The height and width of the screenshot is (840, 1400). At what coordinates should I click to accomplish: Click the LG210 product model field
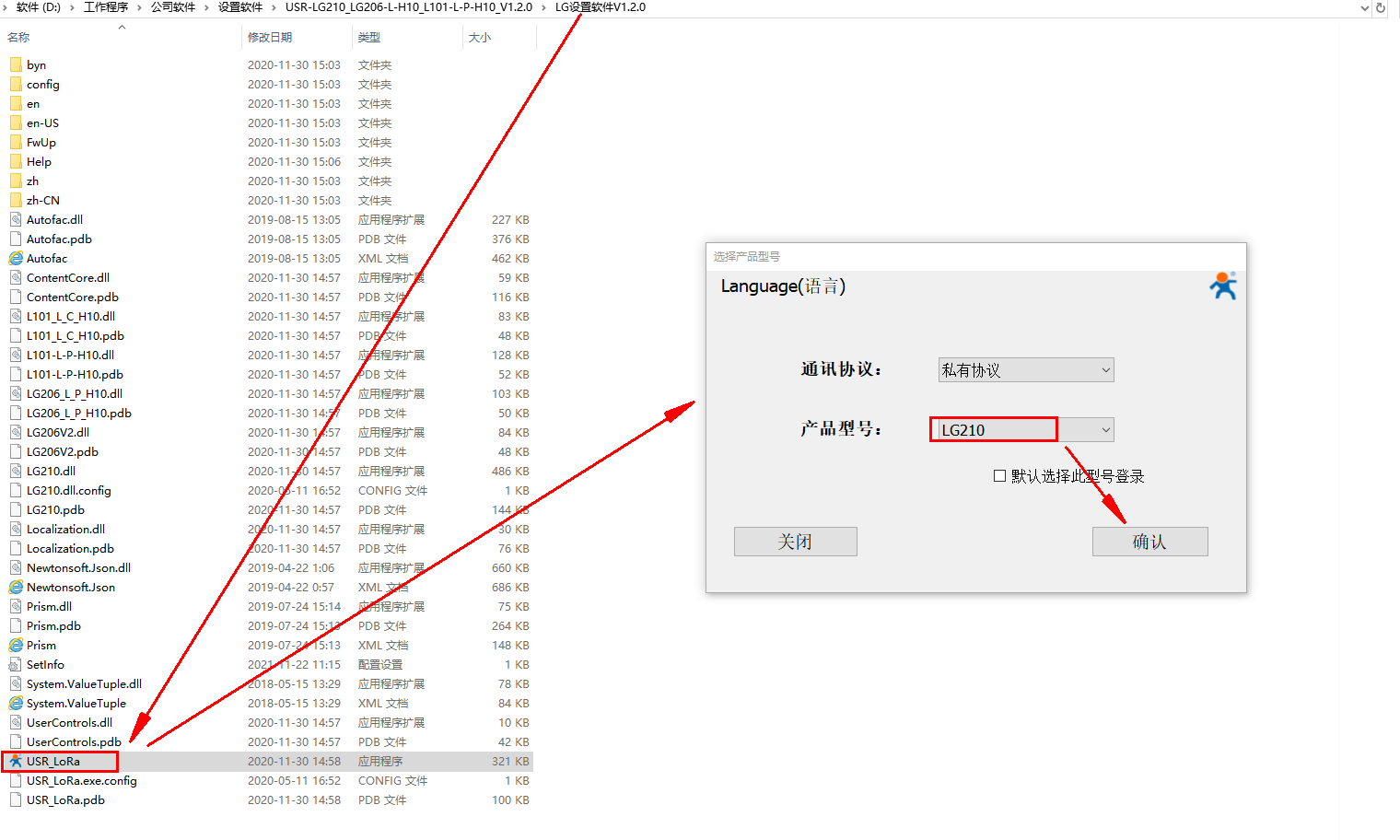993,430
